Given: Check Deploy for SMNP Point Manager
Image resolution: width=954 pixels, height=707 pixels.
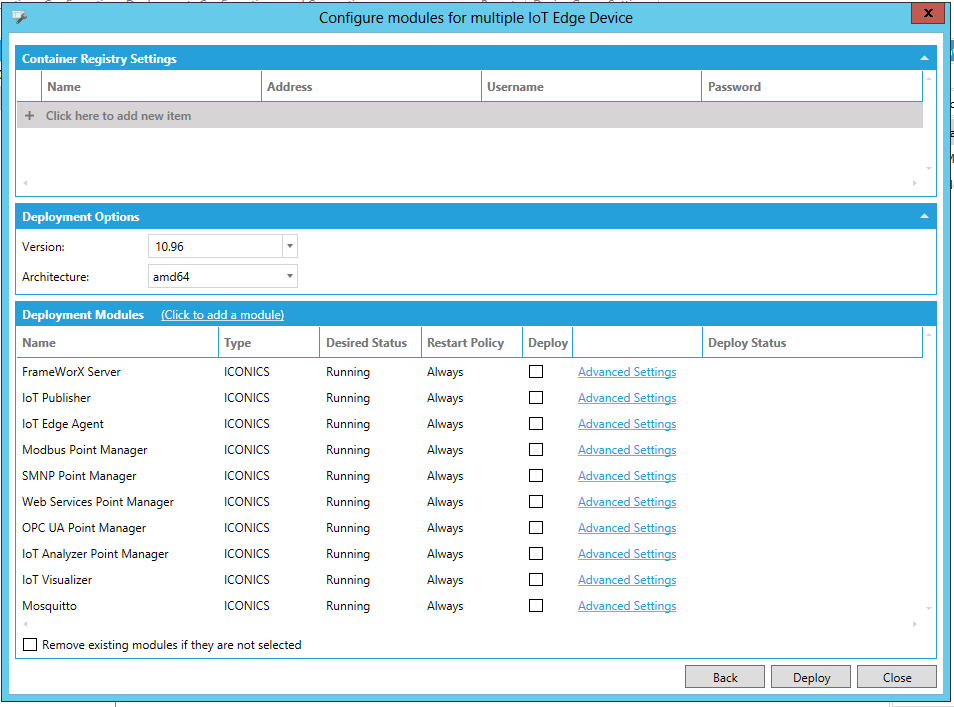Looking at the screenshot, I should (536, 476).
